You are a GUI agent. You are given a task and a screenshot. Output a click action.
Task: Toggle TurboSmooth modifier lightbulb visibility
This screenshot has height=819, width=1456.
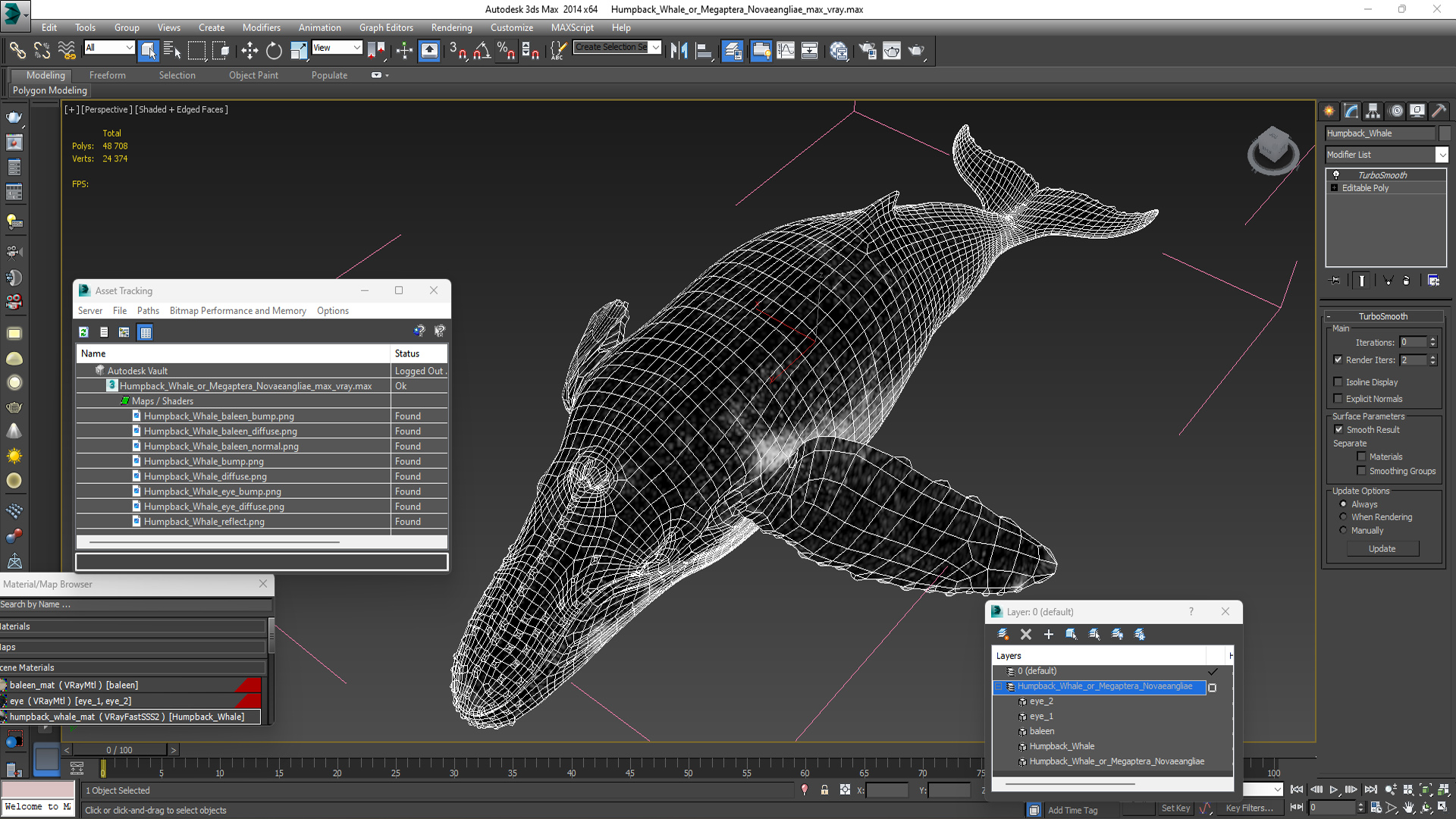(x=1336, y=175)
